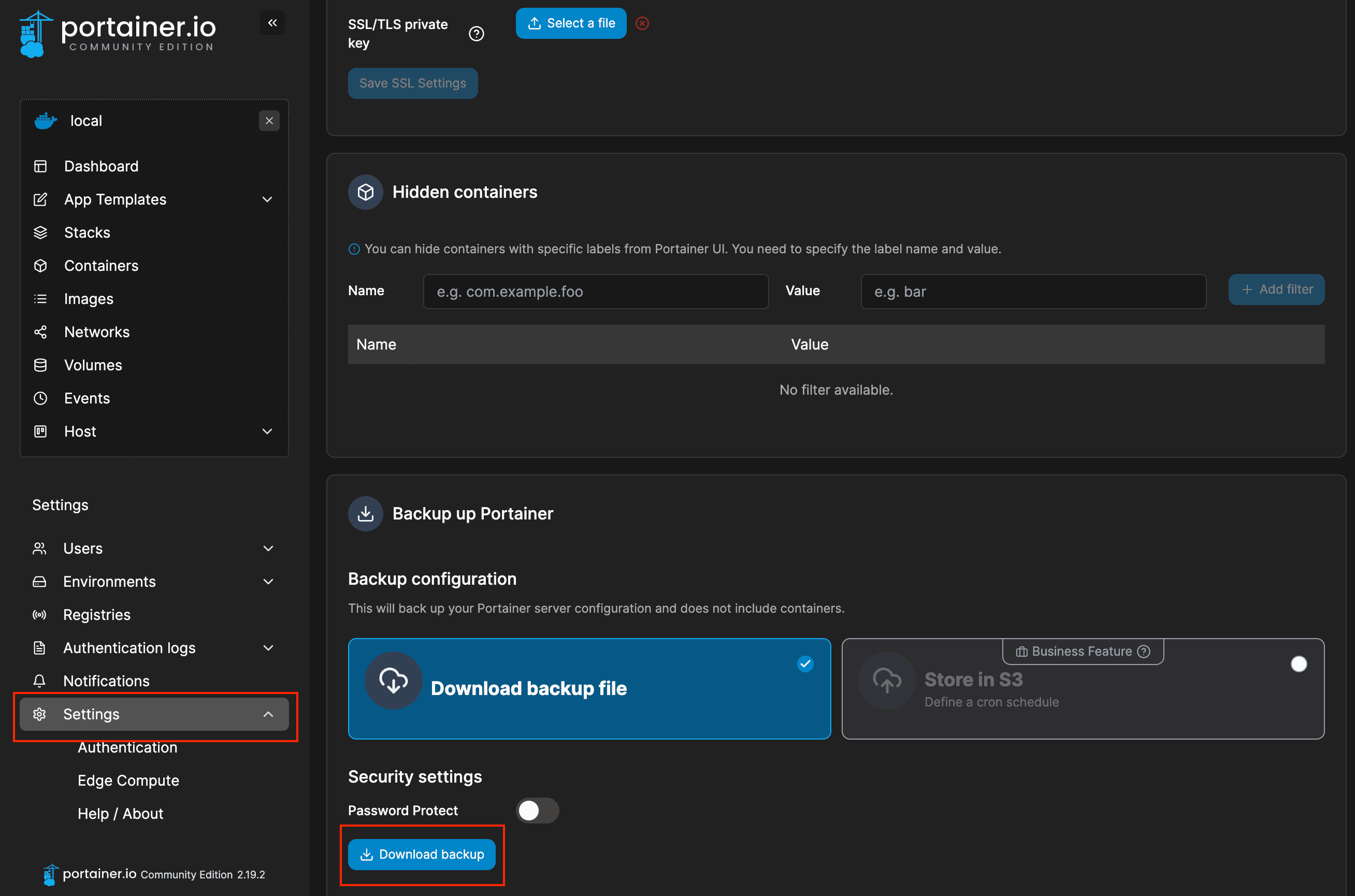Click the Name column header in filter table

(x=376, y=344)
